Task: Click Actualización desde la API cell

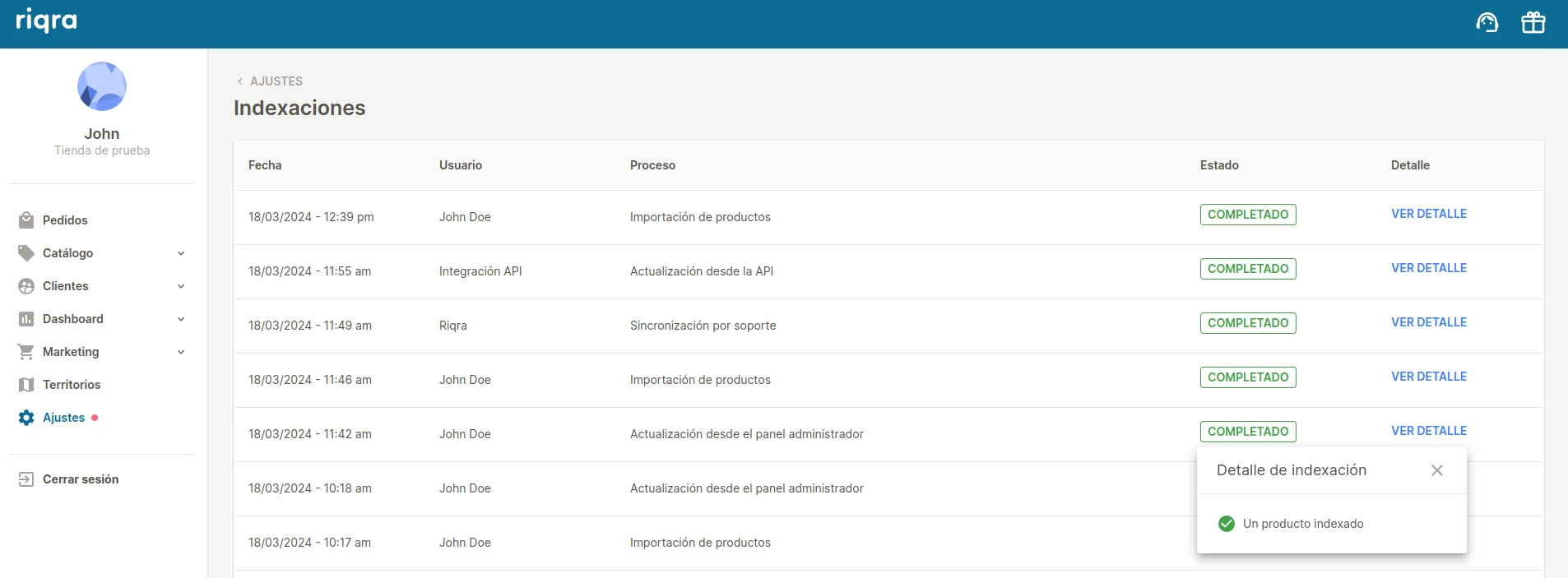Action: click(x=702, y=271)
